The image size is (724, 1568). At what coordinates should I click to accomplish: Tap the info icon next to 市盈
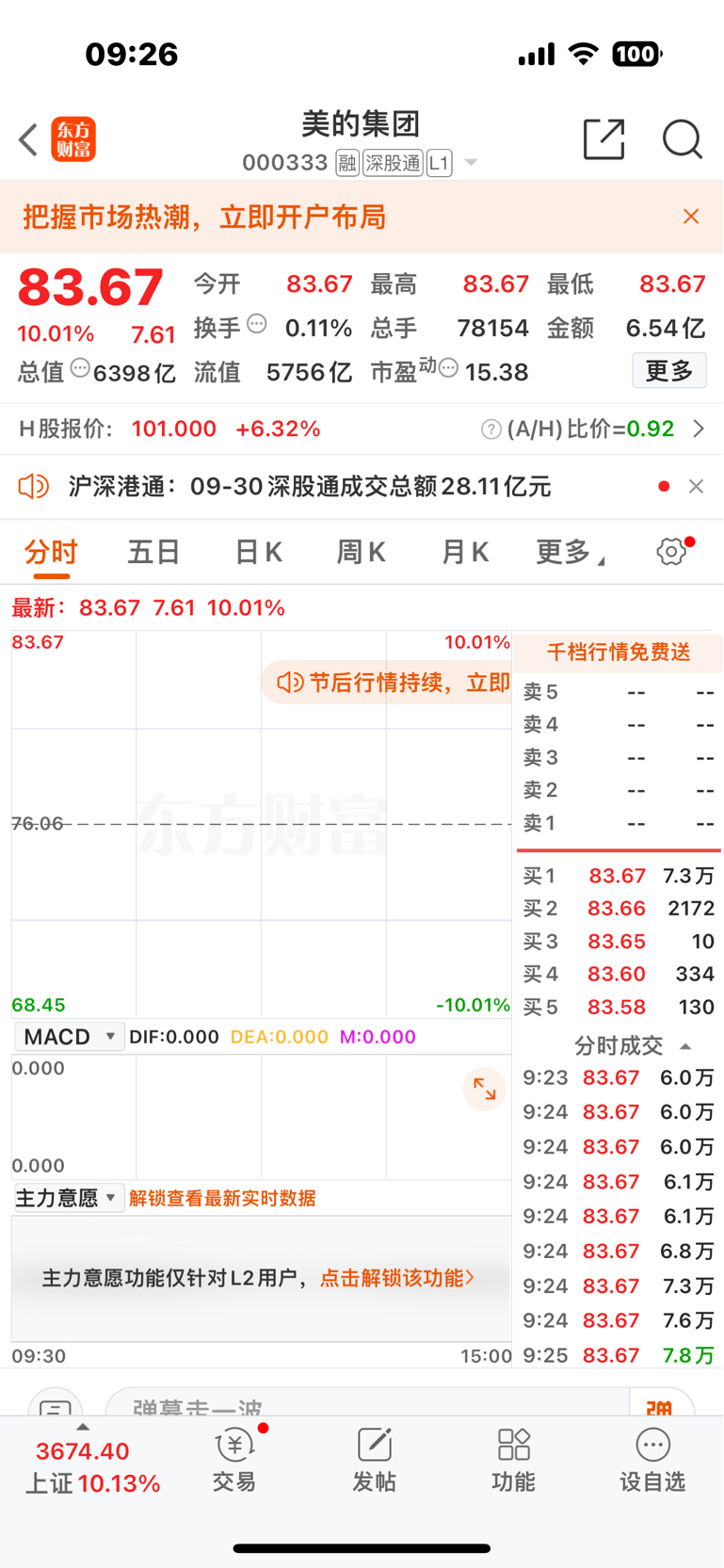pos(449,368)
